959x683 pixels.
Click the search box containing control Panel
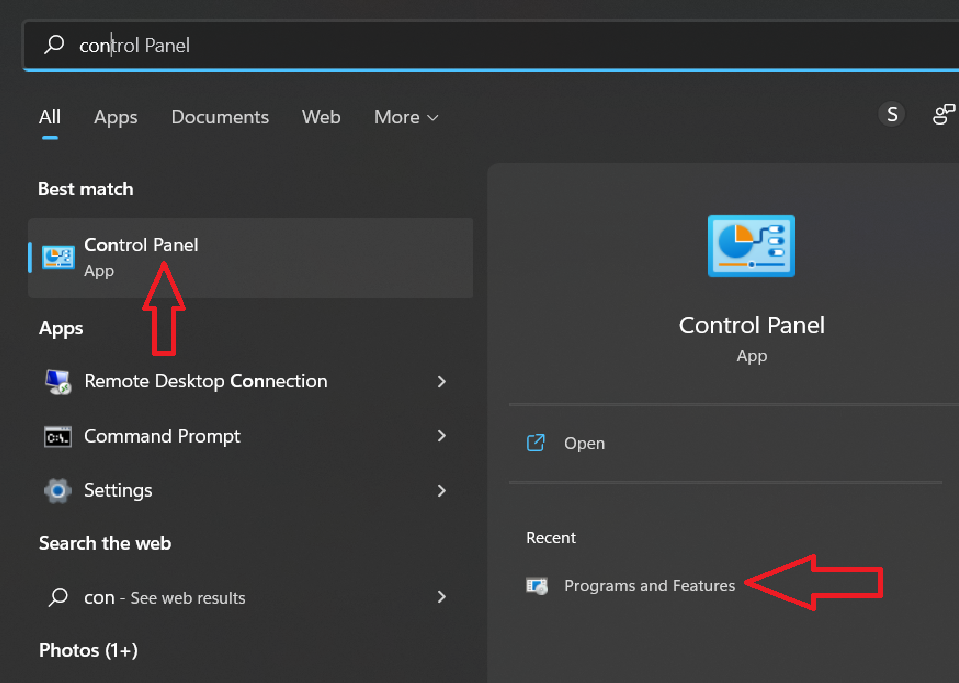tap(491, 45)
